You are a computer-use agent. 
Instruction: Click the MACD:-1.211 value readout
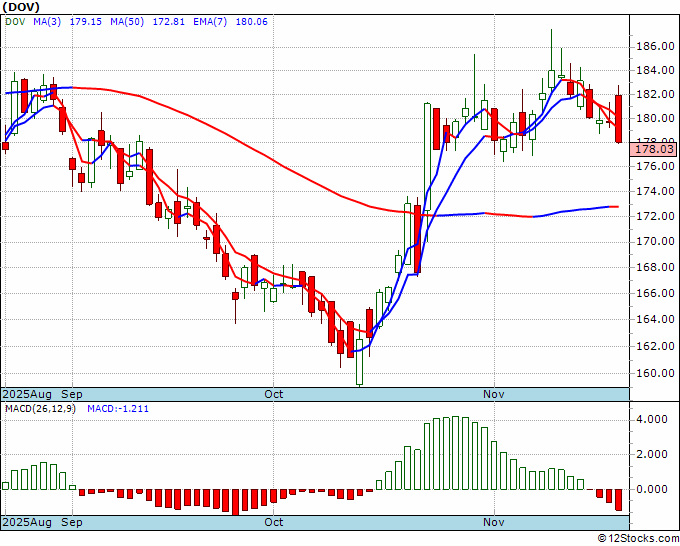point(118,409)
